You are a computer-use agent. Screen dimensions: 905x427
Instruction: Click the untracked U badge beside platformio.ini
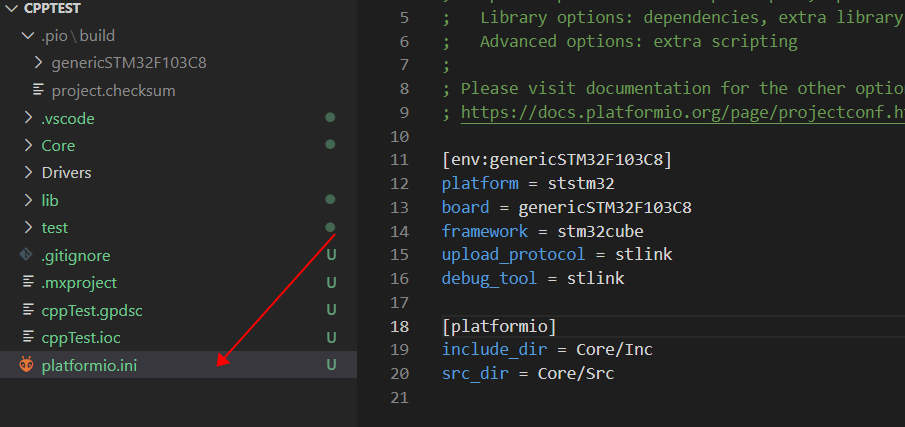[331, 365]
